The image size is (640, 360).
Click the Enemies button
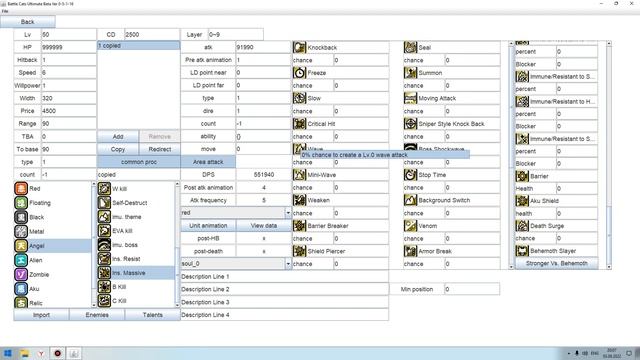(97, 315)
